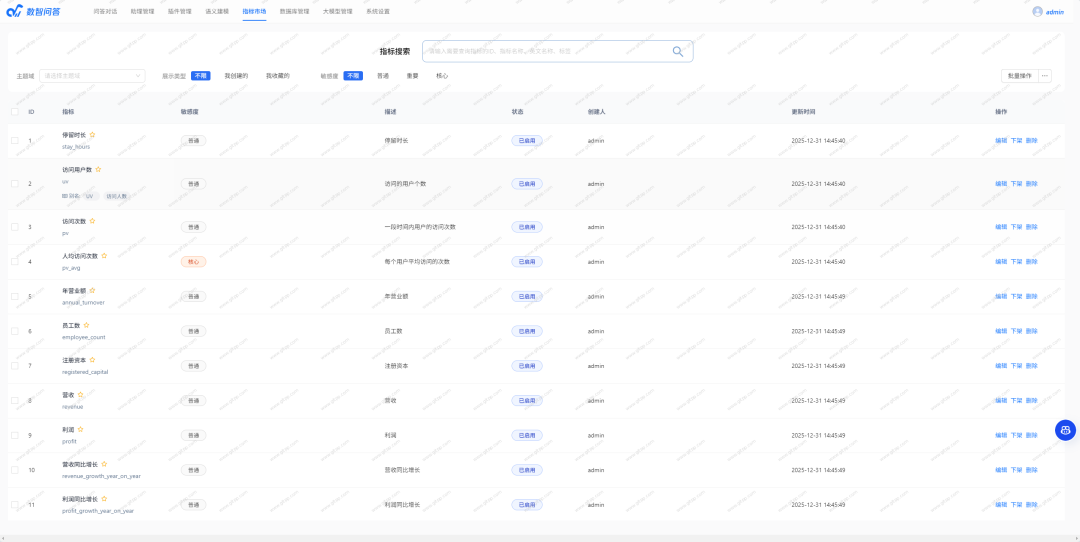This screenshot has width=1080, height=542.
Task: Select the 指标市场 tab
Action: click(254, 12)
